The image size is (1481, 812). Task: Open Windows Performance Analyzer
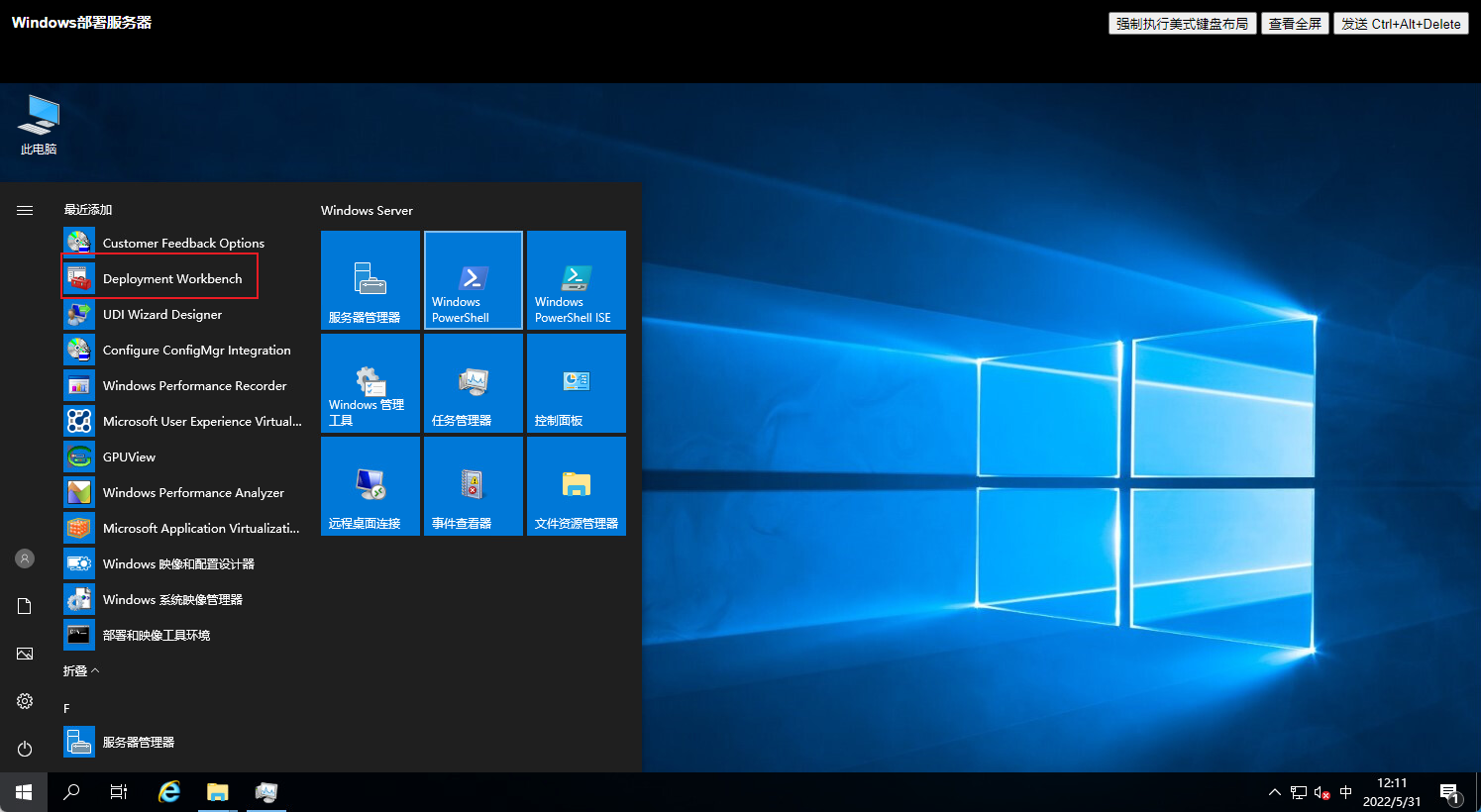(x=183, y=492)
